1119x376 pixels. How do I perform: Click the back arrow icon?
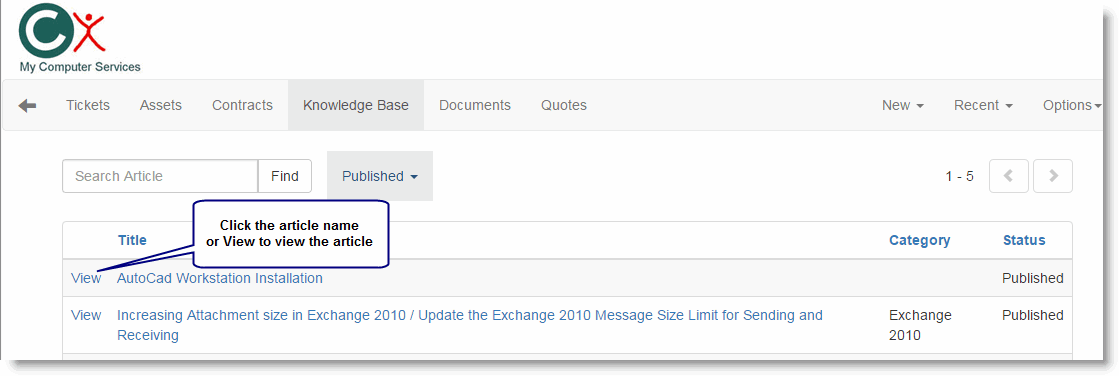27,106
